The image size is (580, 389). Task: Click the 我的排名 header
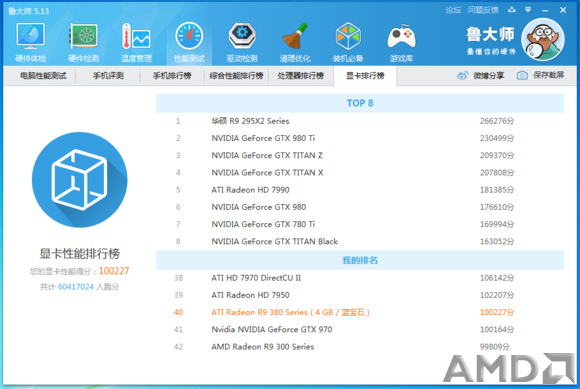tap(360, 260)
